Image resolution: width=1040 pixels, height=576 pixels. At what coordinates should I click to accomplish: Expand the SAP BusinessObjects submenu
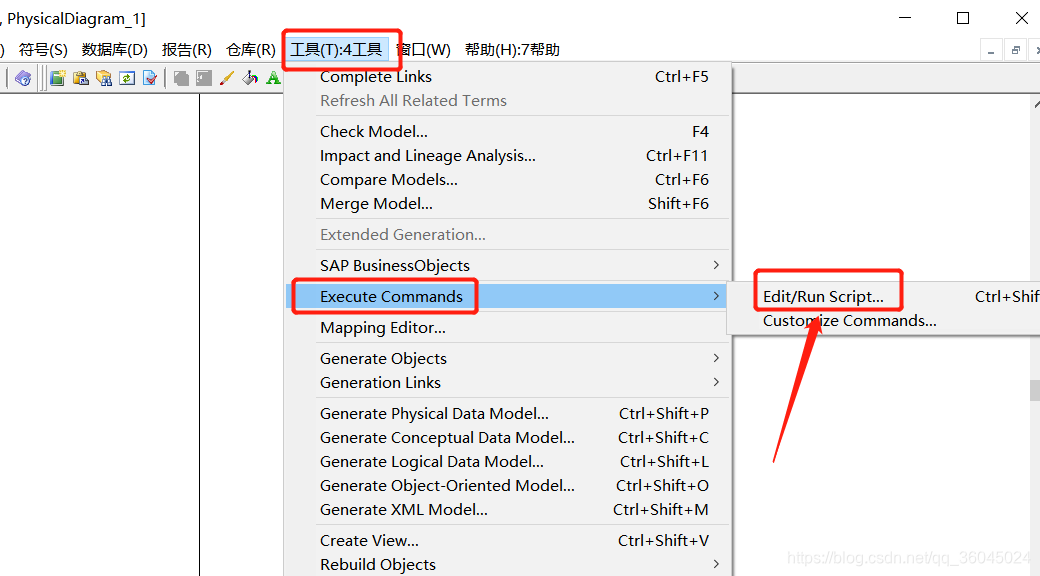[508, 265]
